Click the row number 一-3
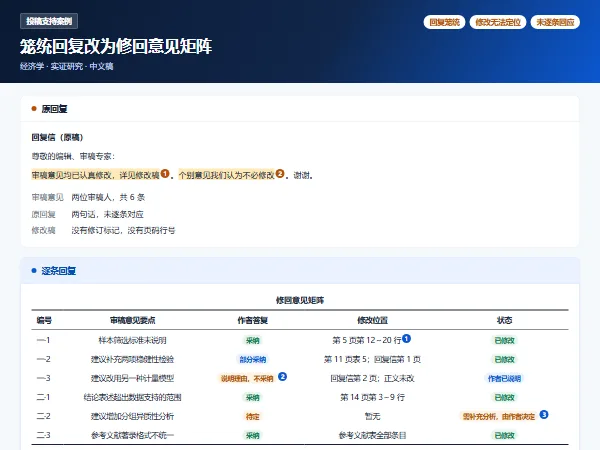The height and width of the screenshot is (450, 600). (x=43, y=378)
